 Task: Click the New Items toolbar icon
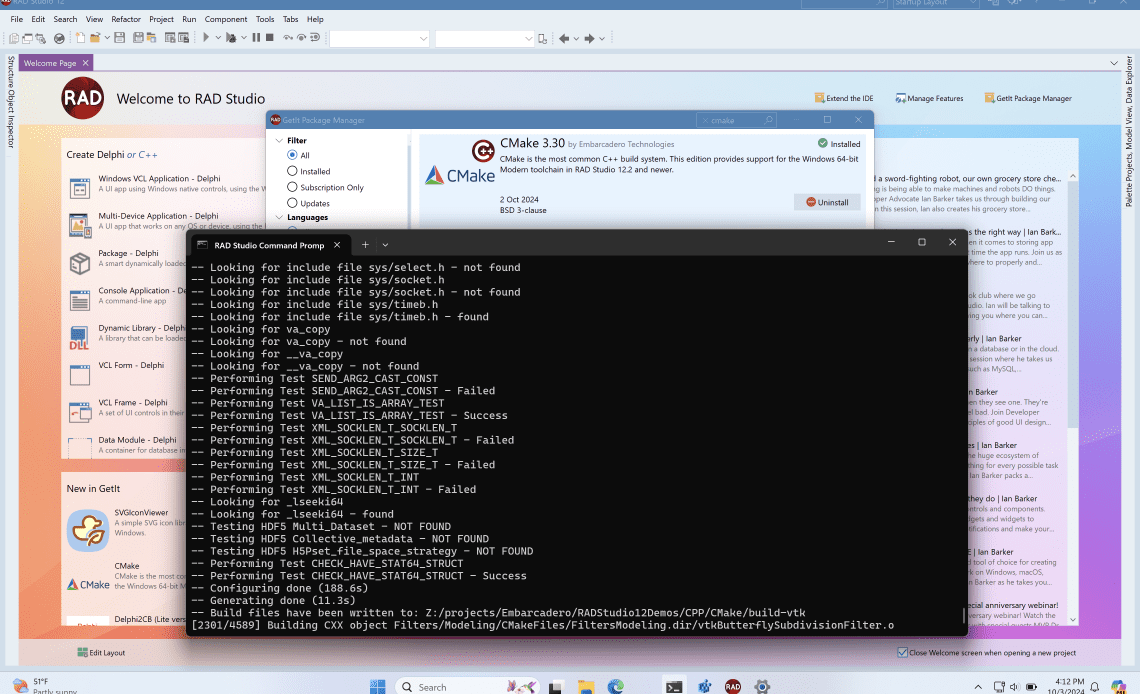[x=80, y=38]
